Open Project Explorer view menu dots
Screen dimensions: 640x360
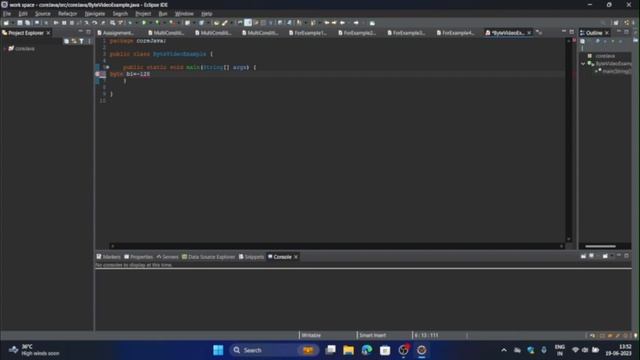(89, 41)
